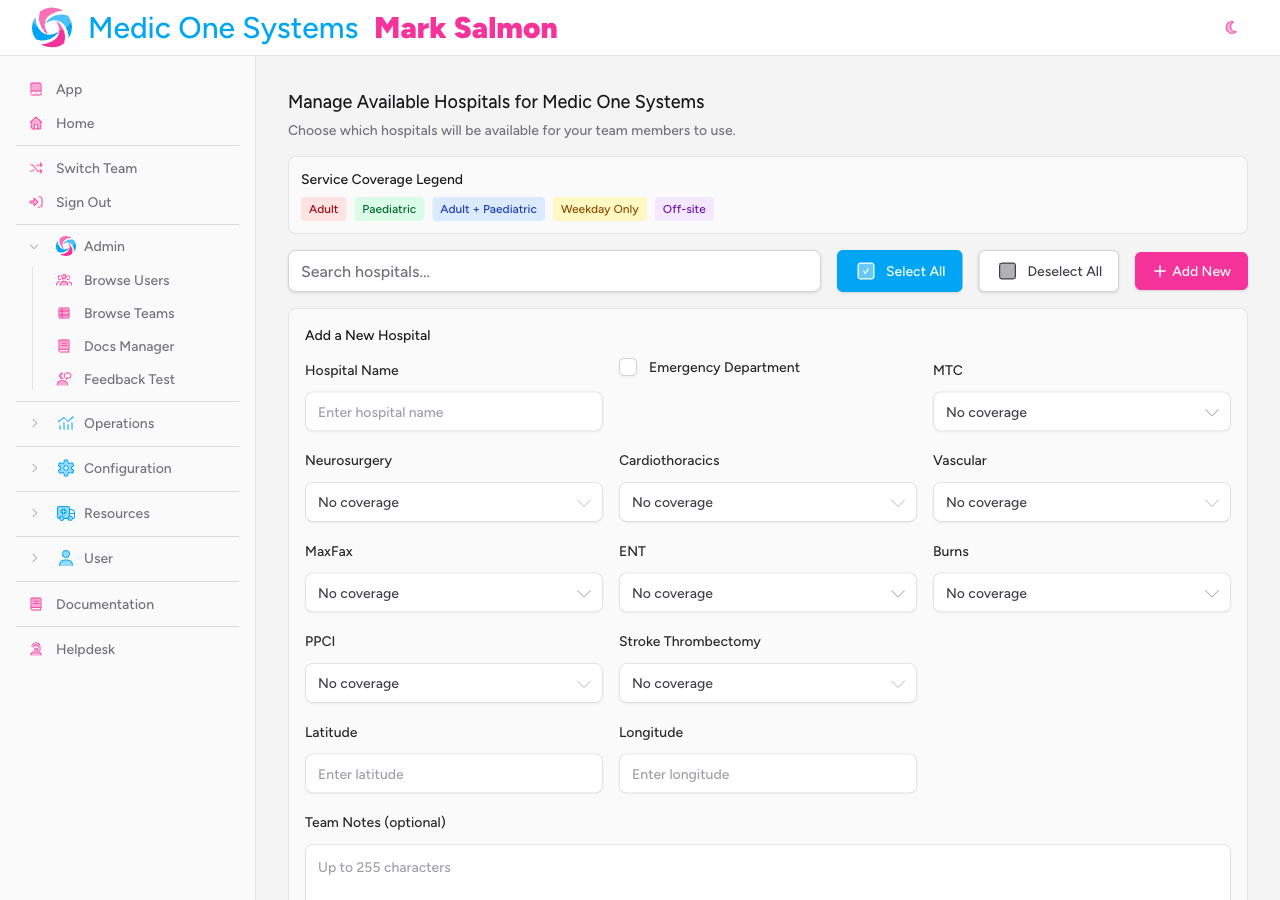Enable the Emergency Department checkbox
The height and width of the screenshot is (900, 1280).
tap(627, 367)
